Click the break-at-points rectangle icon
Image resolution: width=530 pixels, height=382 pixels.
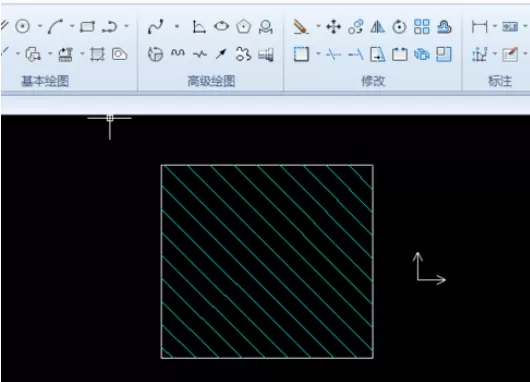[x=400, y=54]
